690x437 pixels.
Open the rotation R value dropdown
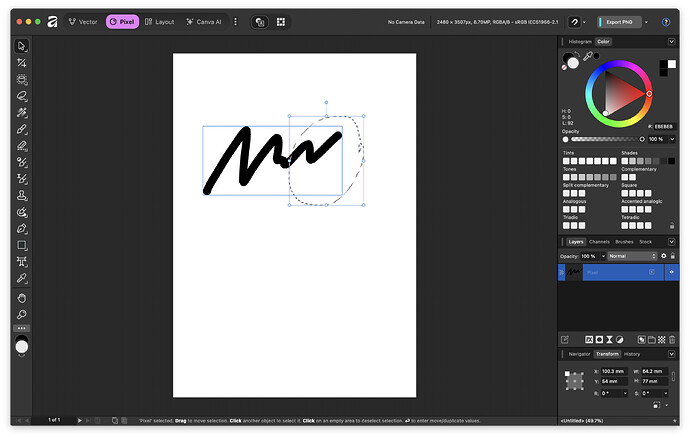[x=625, y=393]
